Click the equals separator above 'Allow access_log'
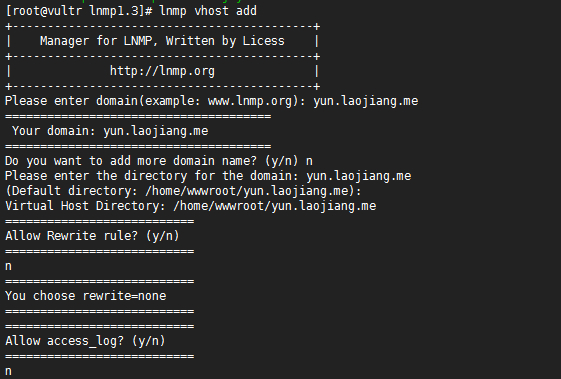 click(x=100, y=326)
